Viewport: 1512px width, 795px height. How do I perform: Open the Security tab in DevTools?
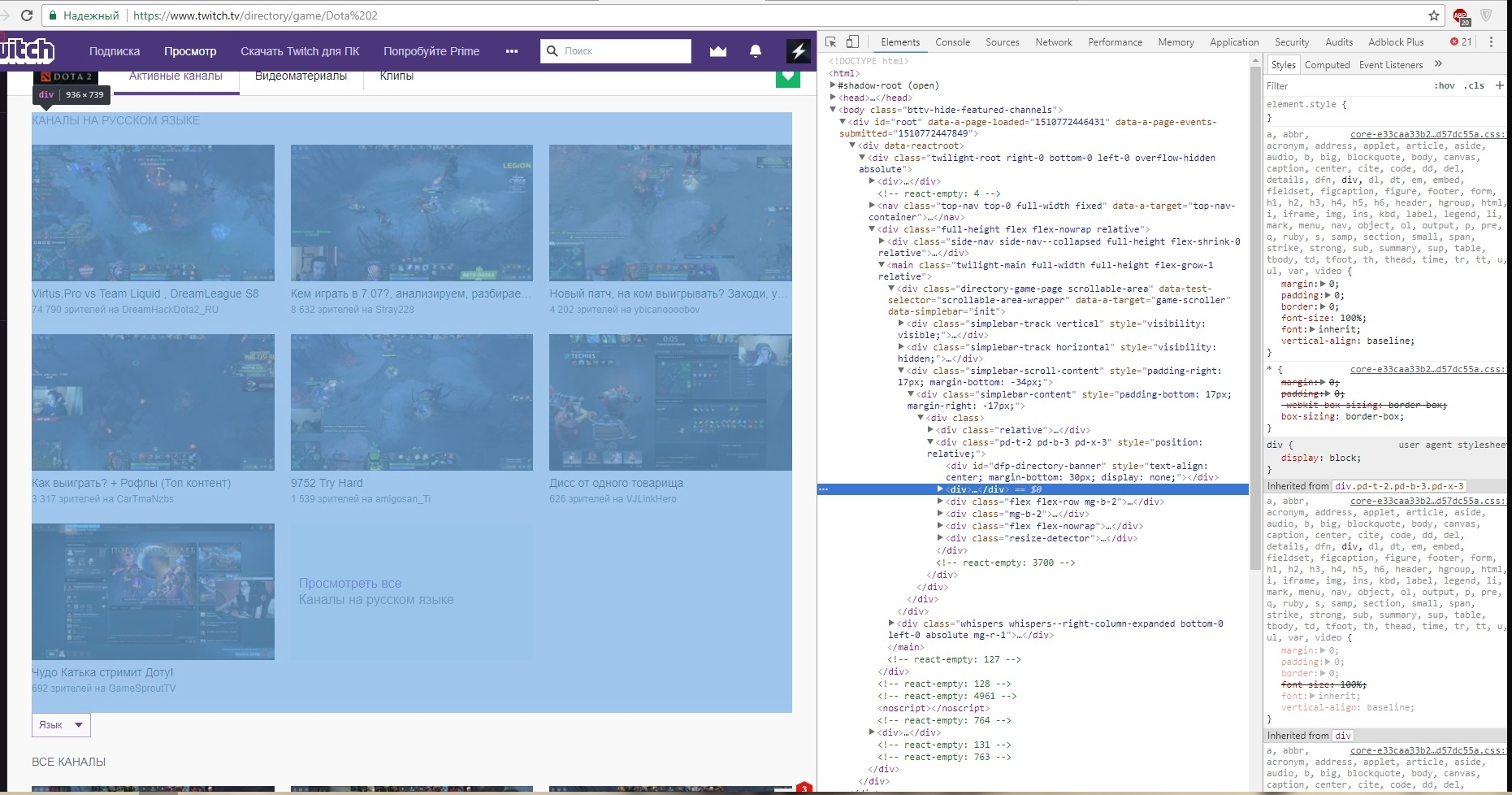(1292, 42)
